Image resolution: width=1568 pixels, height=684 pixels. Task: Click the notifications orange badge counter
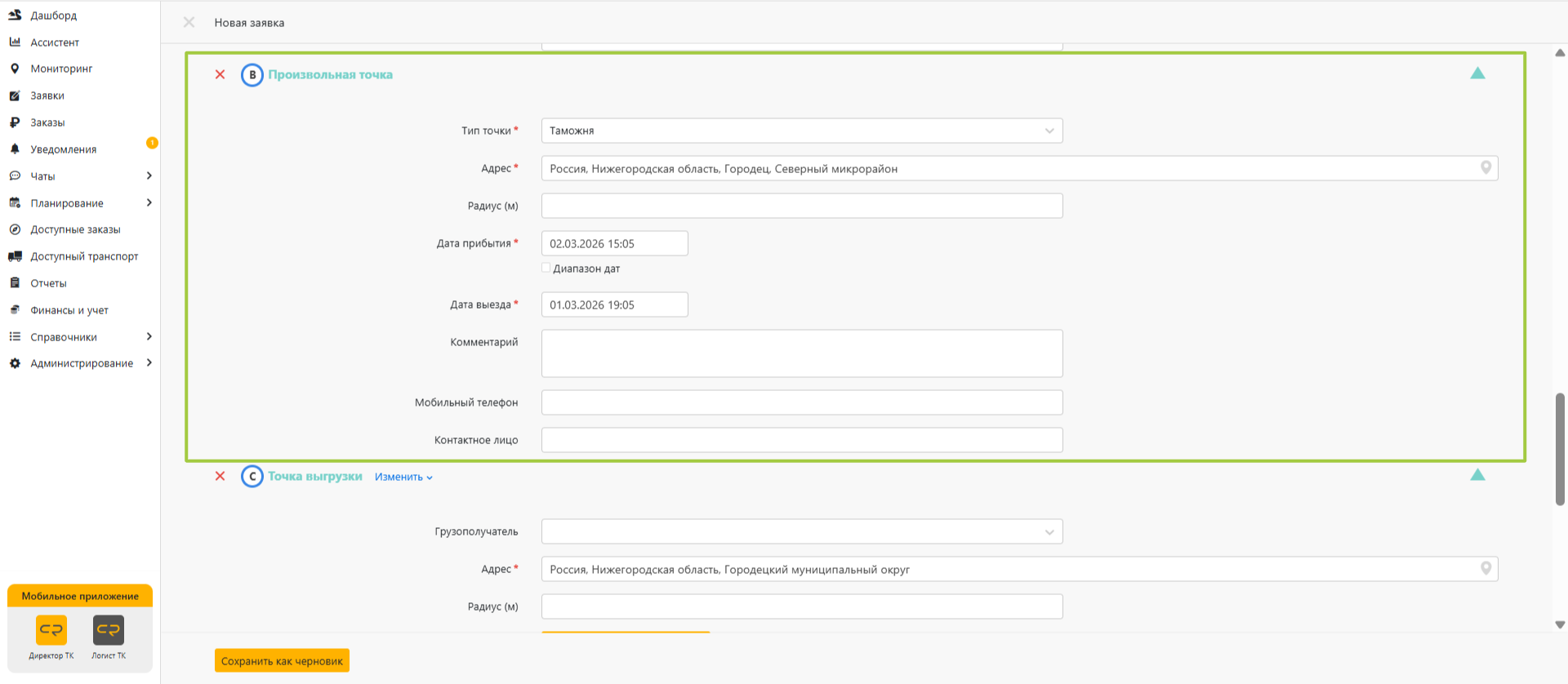[152, 143]
